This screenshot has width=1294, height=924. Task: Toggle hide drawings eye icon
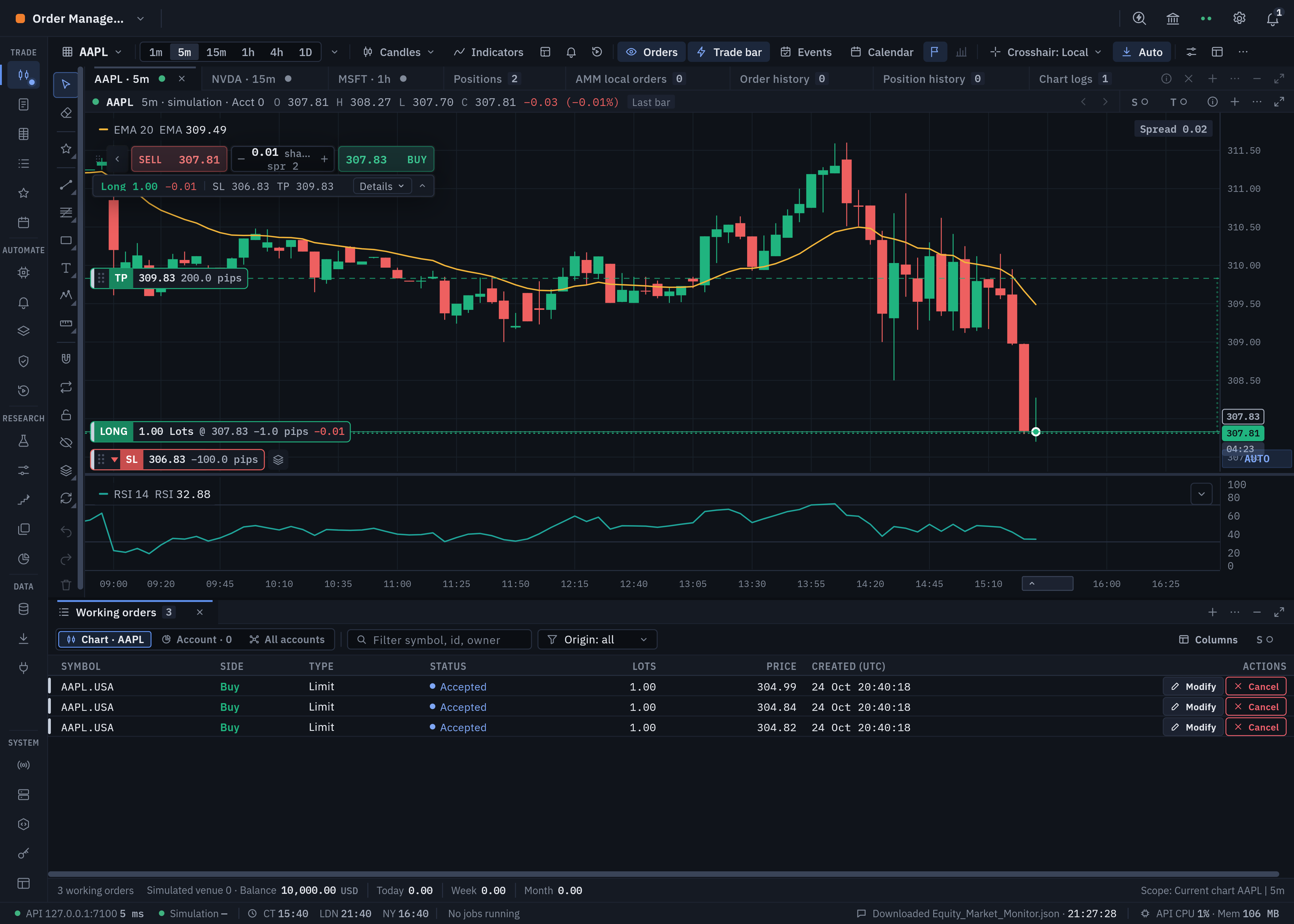66,443
